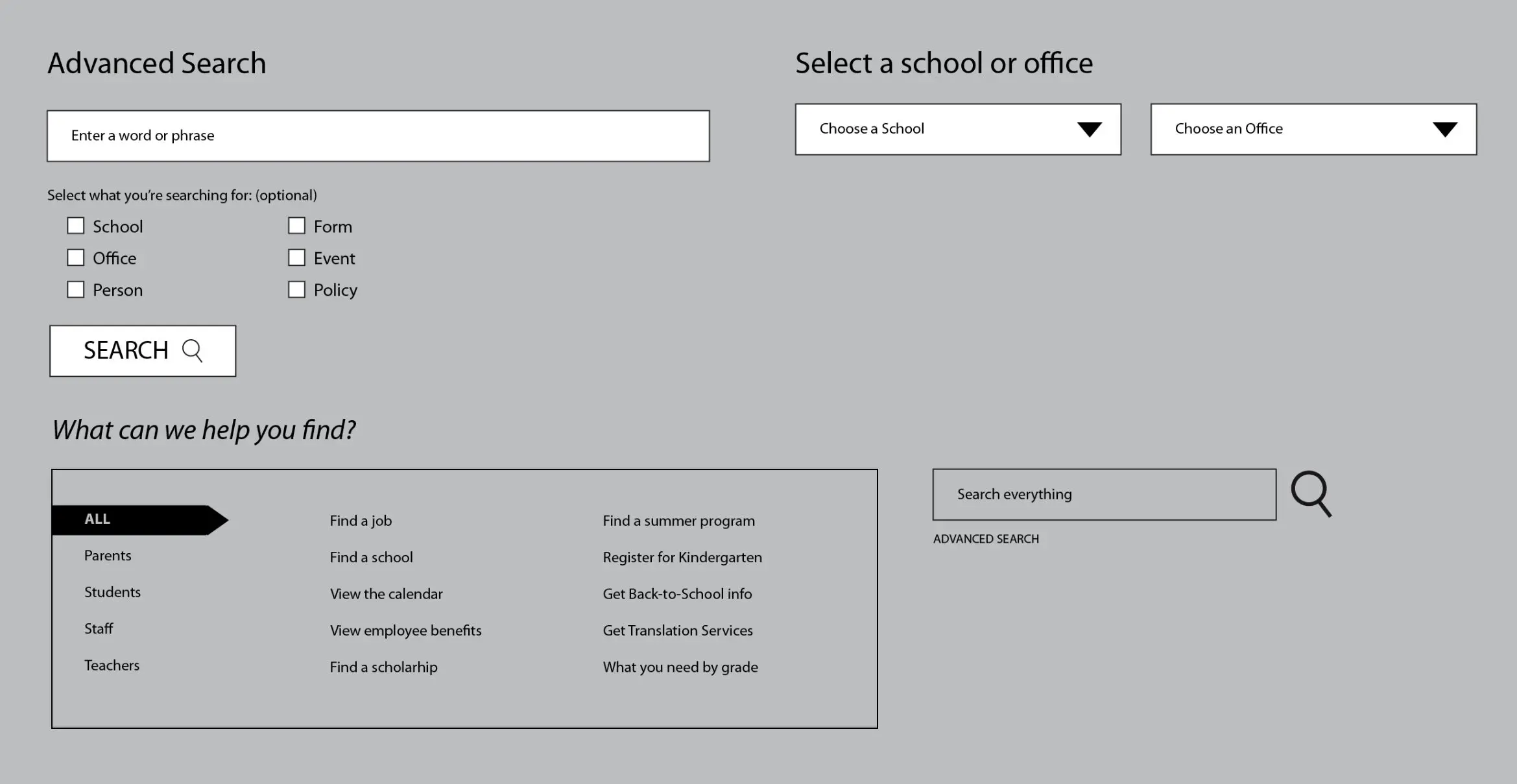1517x784 pixels.
Task: Open the Choose a School dropdown
Action: click(x=957, y=129)
